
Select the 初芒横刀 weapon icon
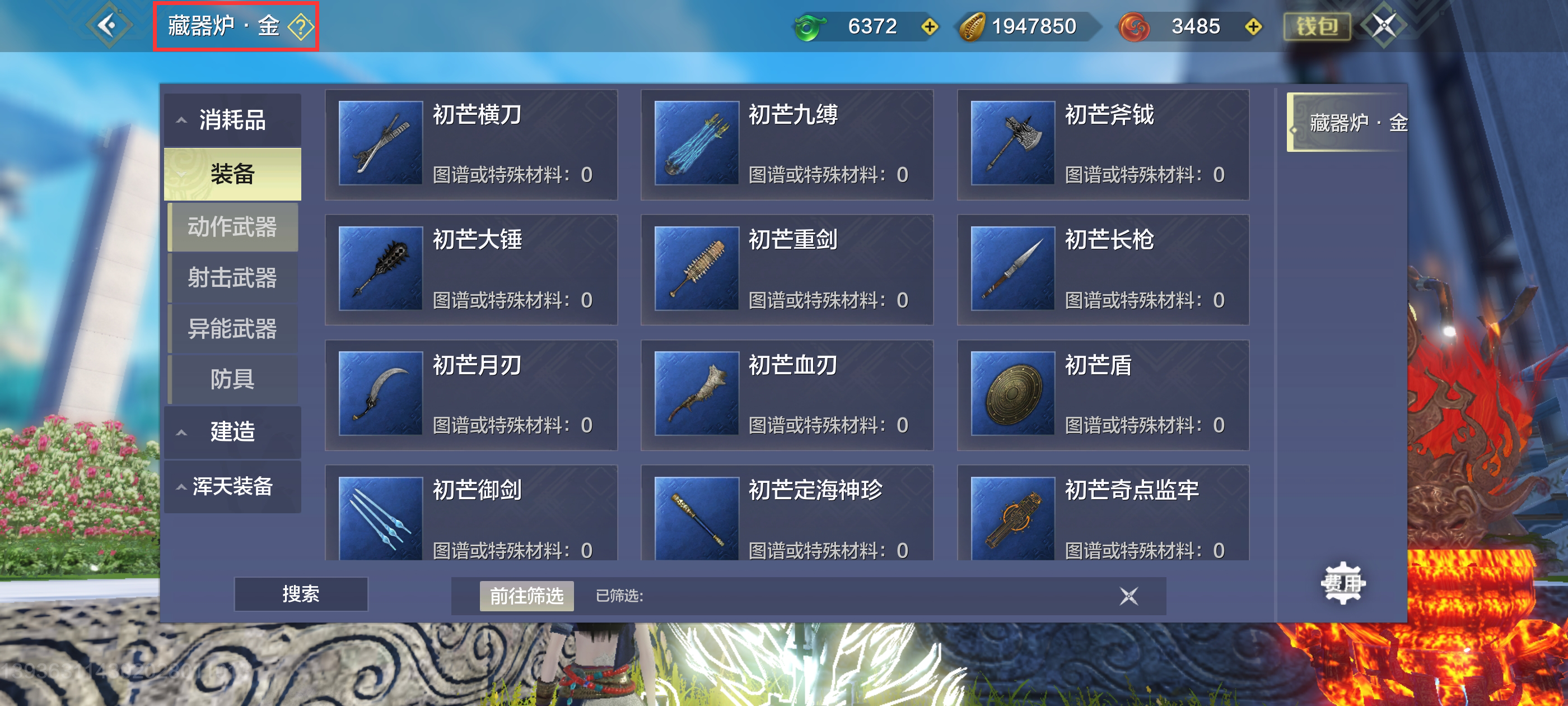(381, 143)
